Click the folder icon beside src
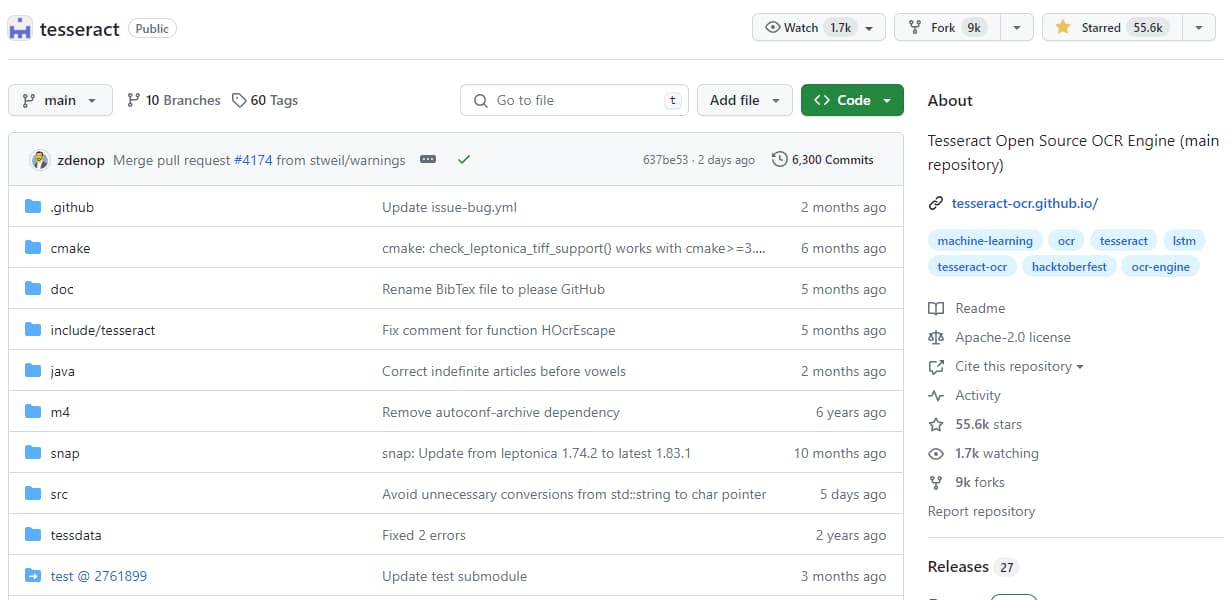This screenshot has width=1232, height=600. click(x=33, y=494)
